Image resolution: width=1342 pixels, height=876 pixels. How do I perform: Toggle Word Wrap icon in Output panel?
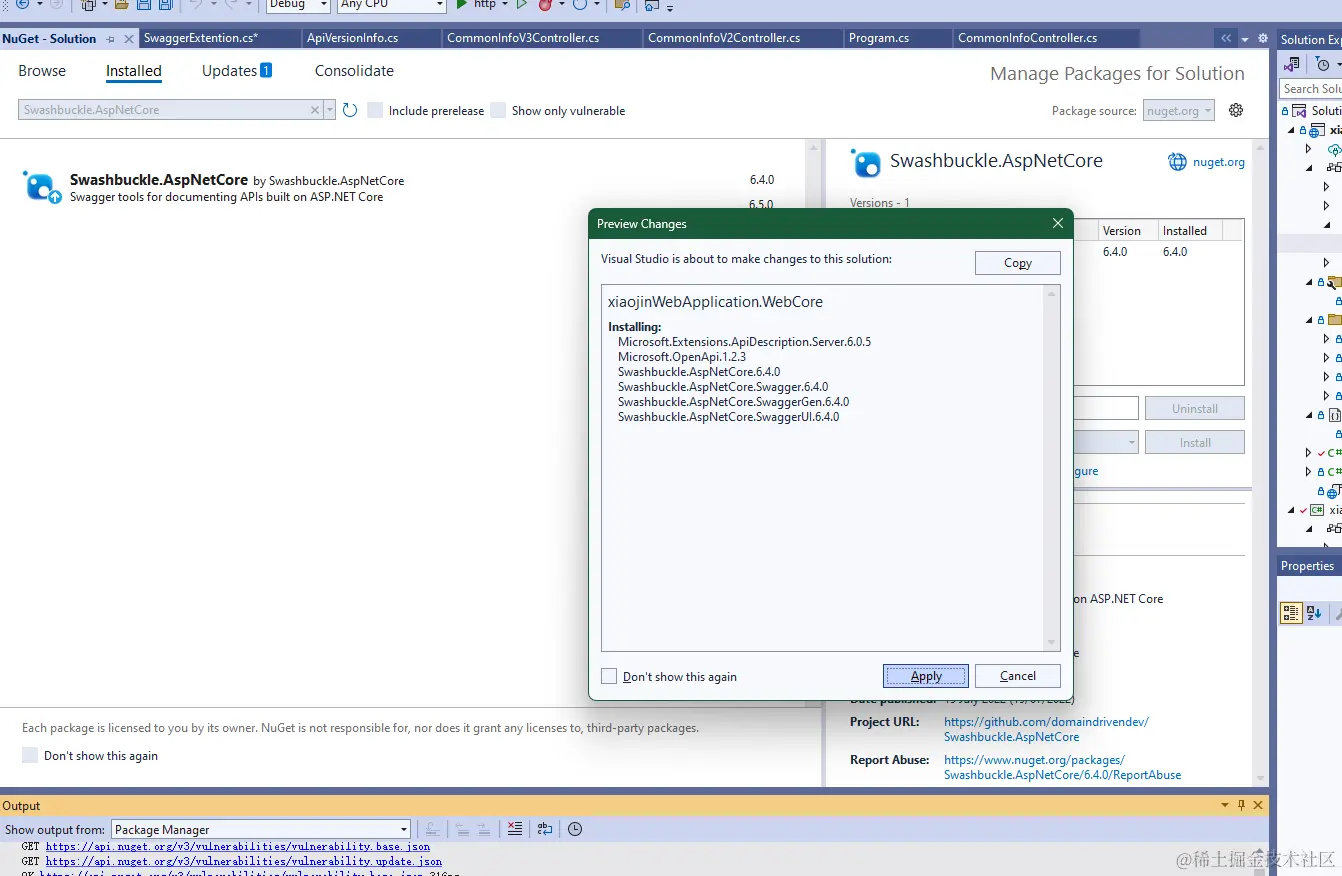545,829
